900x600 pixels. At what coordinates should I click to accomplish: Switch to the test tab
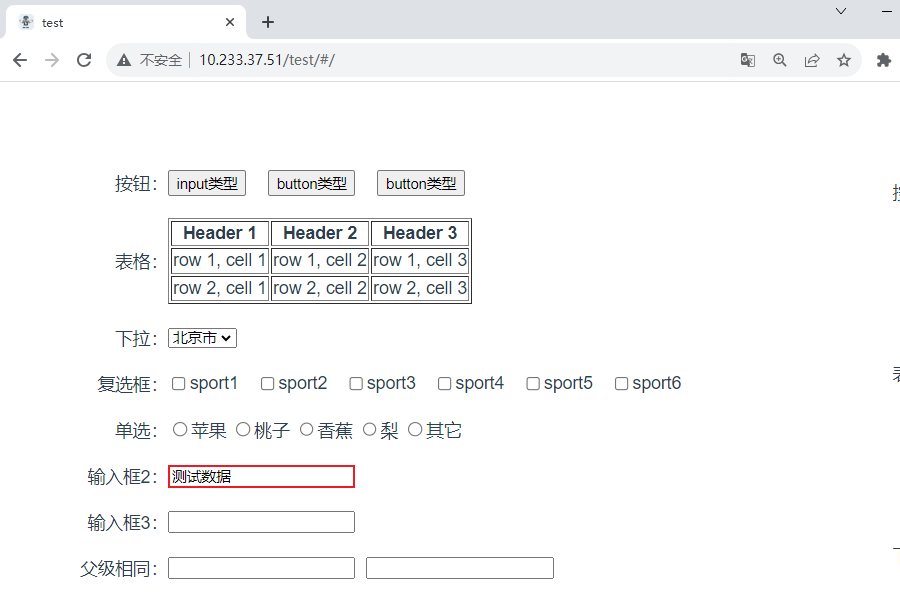coord(120,22)
